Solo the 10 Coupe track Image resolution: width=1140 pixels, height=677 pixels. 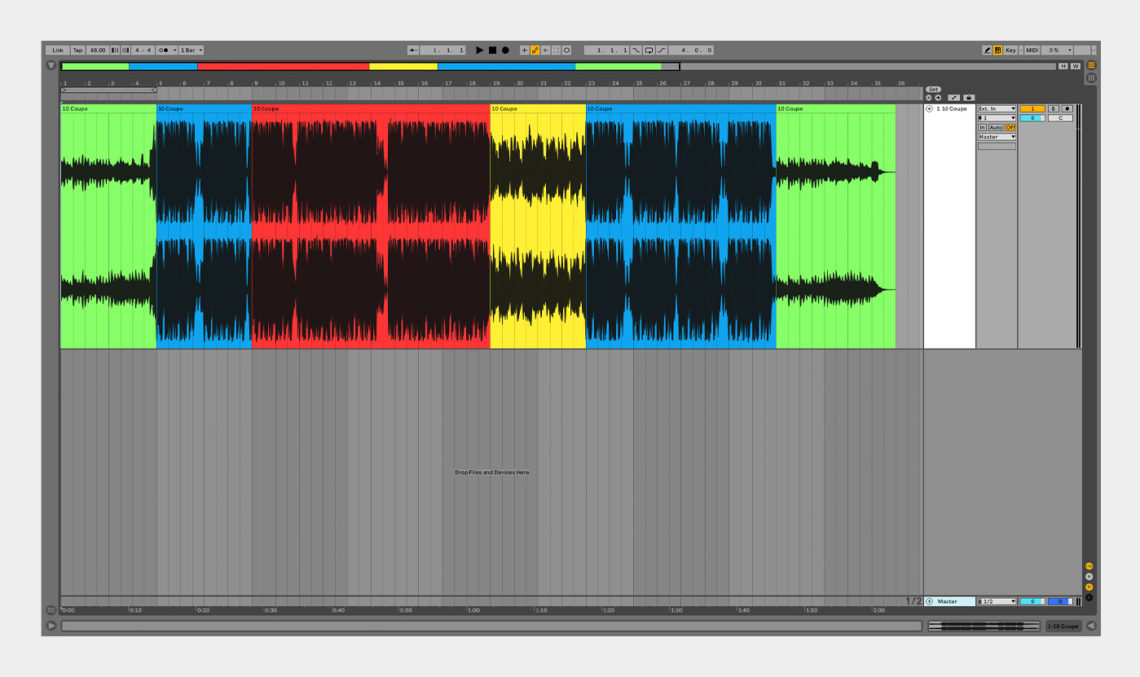point(1054,109)
